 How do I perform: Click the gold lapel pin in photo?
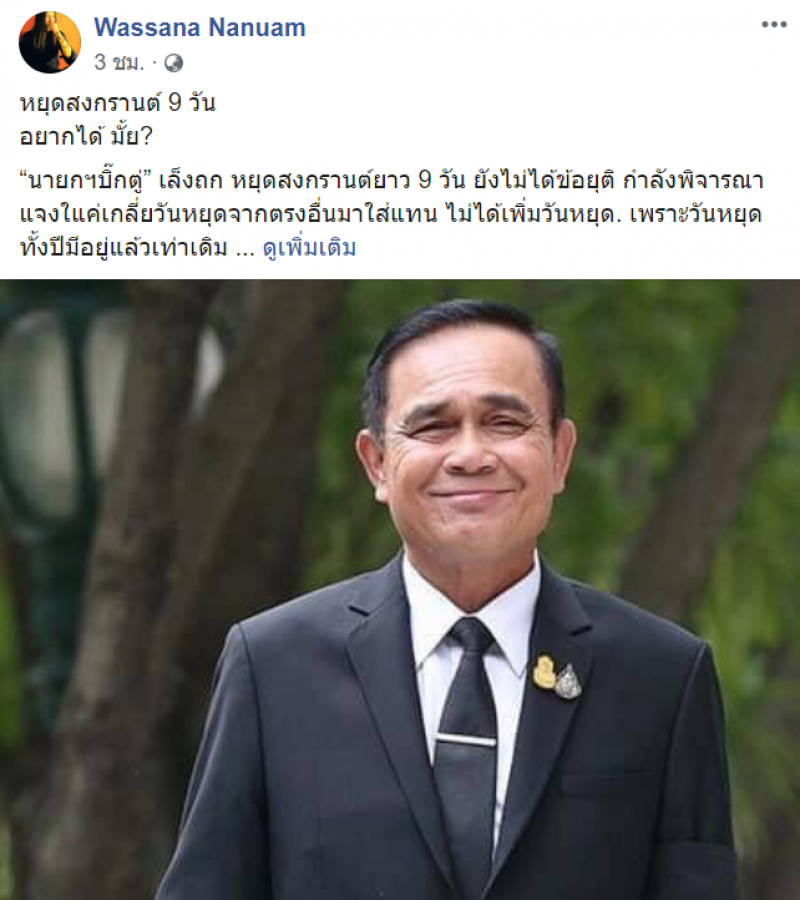pyautogui.click(x=544, y=672)
